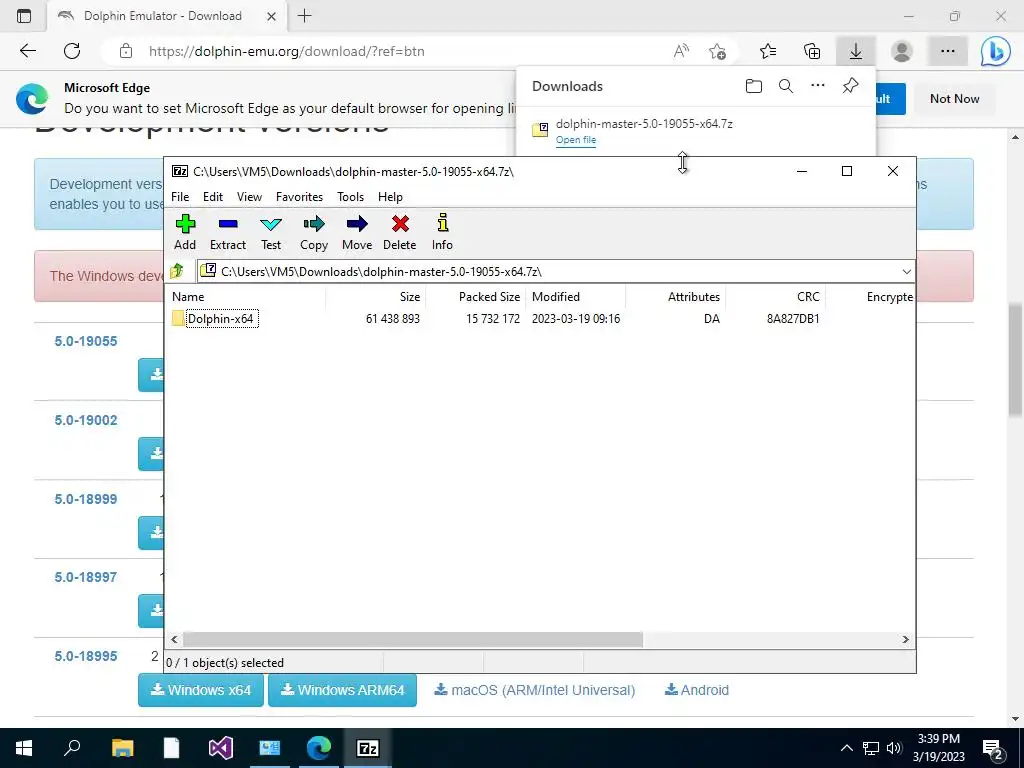Refresh the Dolphin download page
This screenshot has width=1024, height=768.
click(72, 51)
